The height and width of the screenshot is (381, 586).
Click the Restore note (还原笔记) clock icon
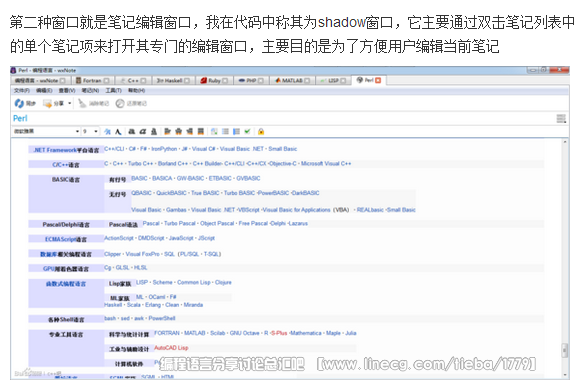(x=120, y=103)
